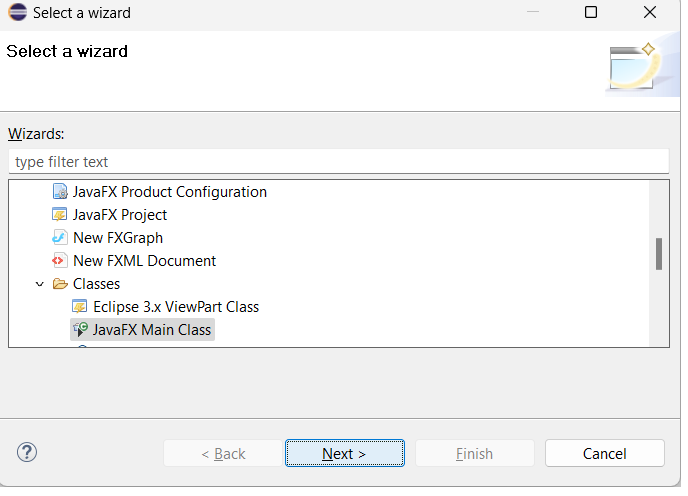Viewport: 688px width, 496px height.
Task: Collapse the Classes tree category
Action: 40,284
